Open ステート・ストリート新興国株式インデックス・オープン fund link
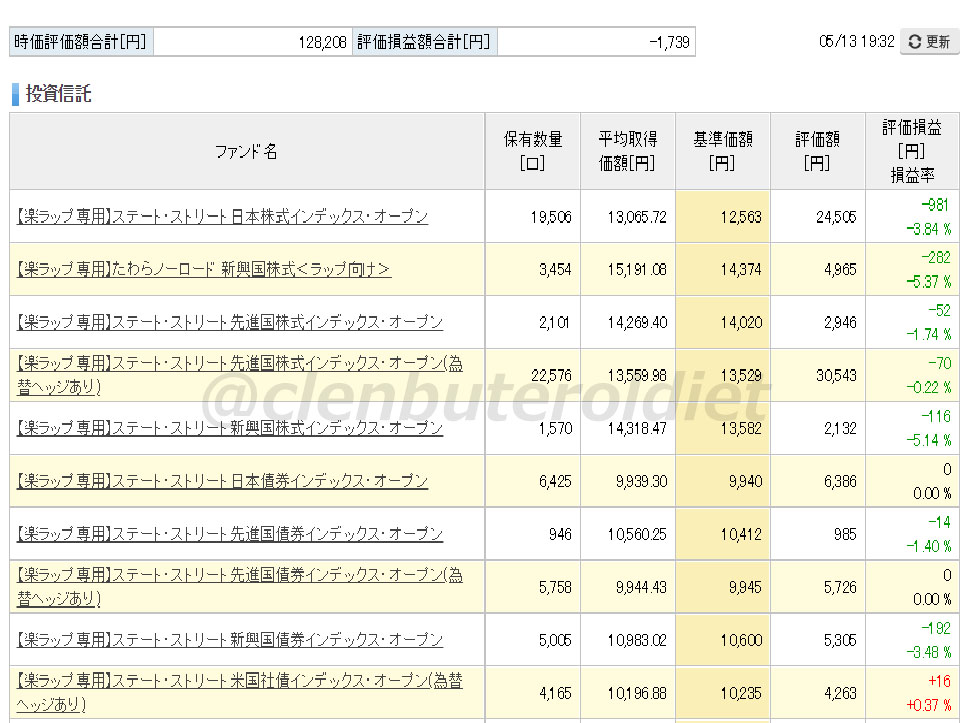Screen dimensions: 969x723 (x=230, y=428)
